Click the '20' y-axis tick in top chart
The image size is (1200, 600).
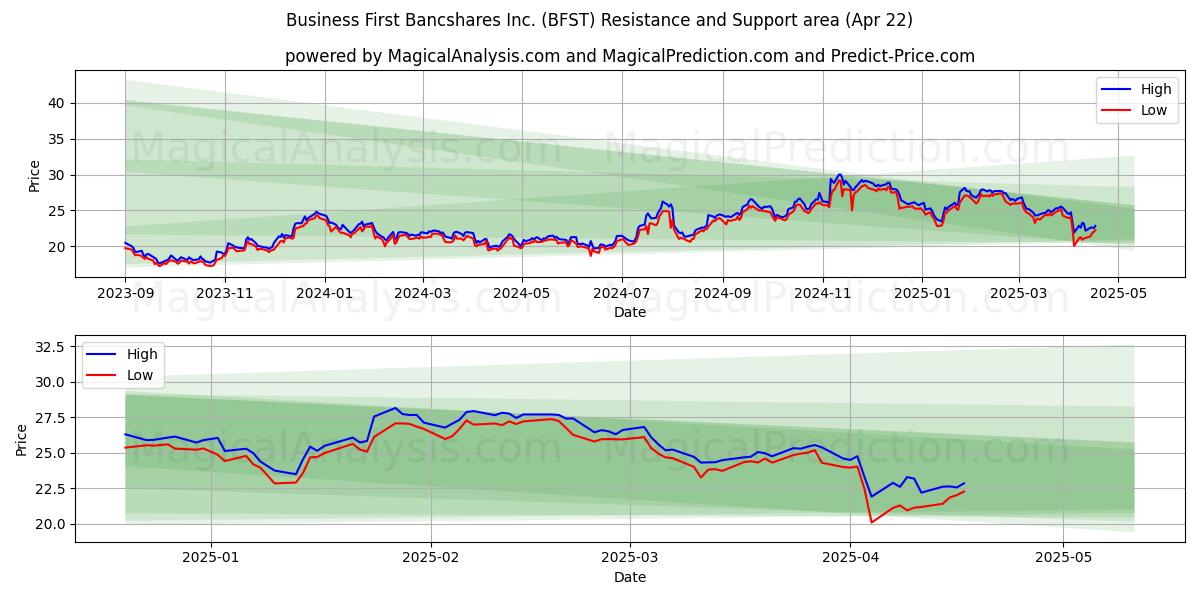(57, 247)
